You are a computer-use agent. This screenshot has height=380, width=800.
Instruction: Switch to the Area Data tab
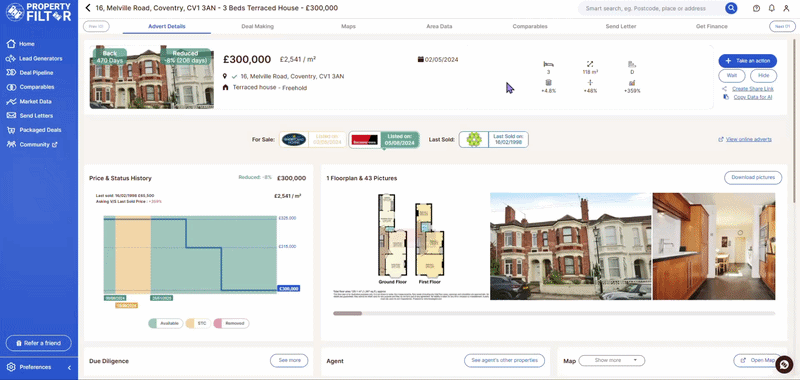[x=439, y=27]
